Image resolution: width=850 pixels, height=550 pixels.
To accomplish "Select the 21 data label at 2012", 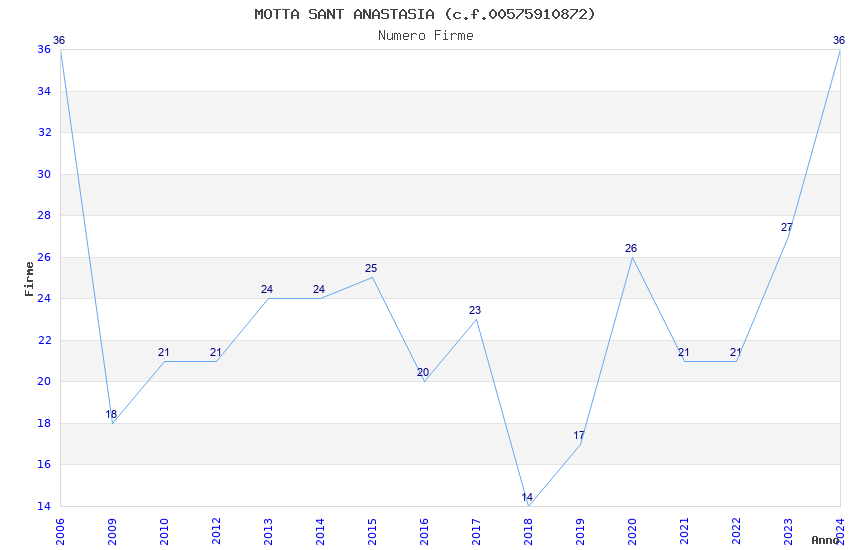I will pyautogui.click(x=215, y=352).
